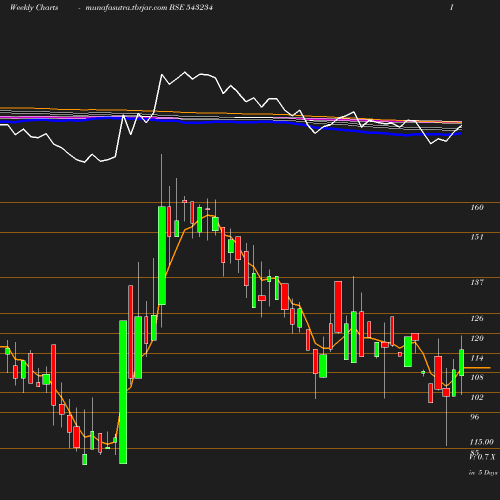This screenshot has height=500, width=500.
Task: Click the 'Weekly Charts' title text
Action: pos(34,8)
